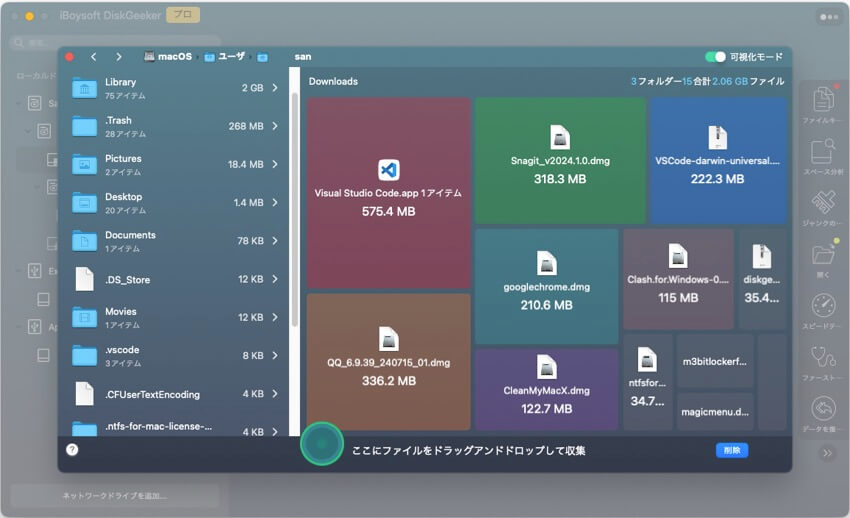Select the Snagit_v2024.1.0.dmg tile
850x518 pixels.
pos(560,161)
